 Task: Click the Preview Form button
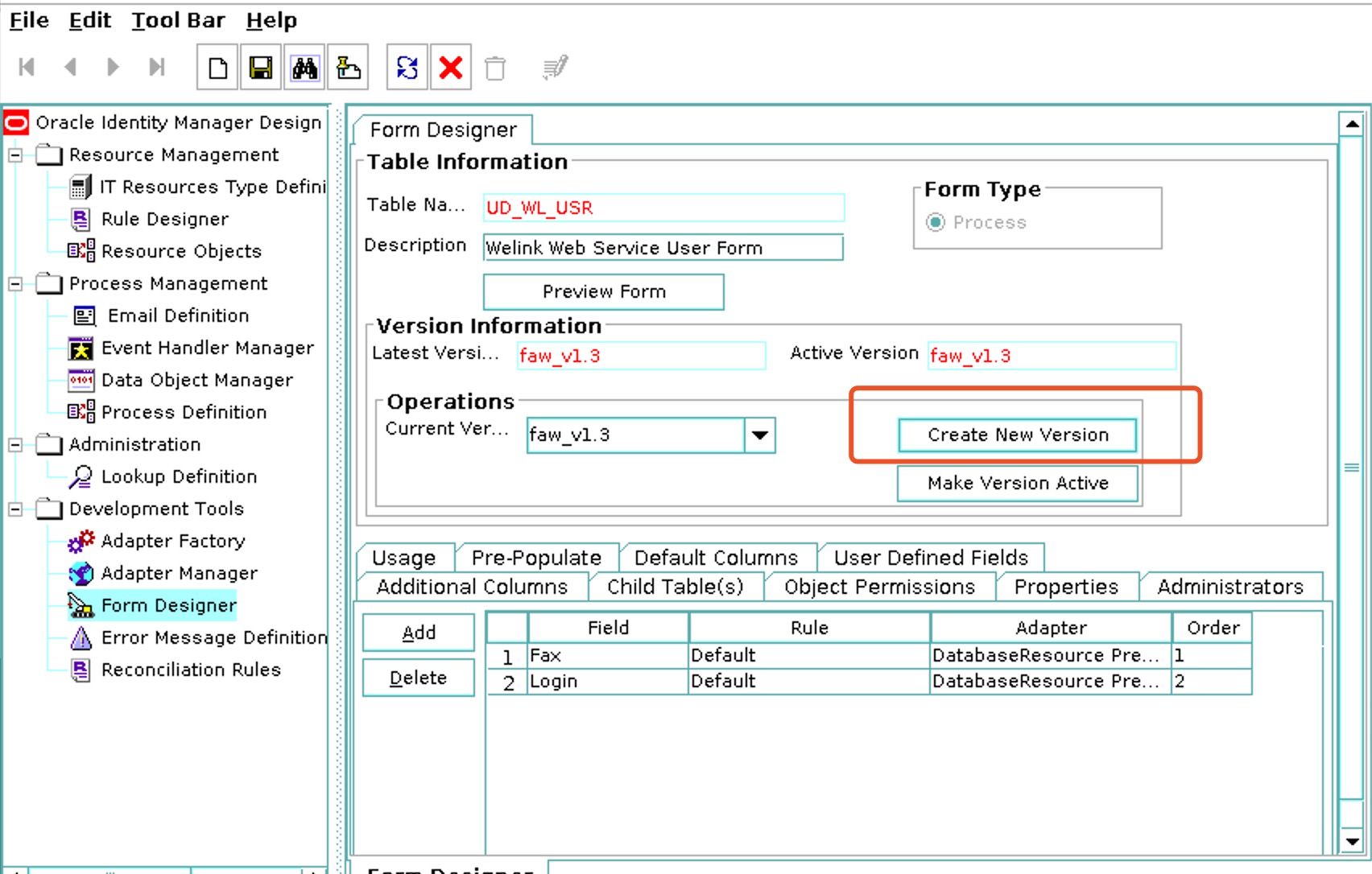point(604,291)
